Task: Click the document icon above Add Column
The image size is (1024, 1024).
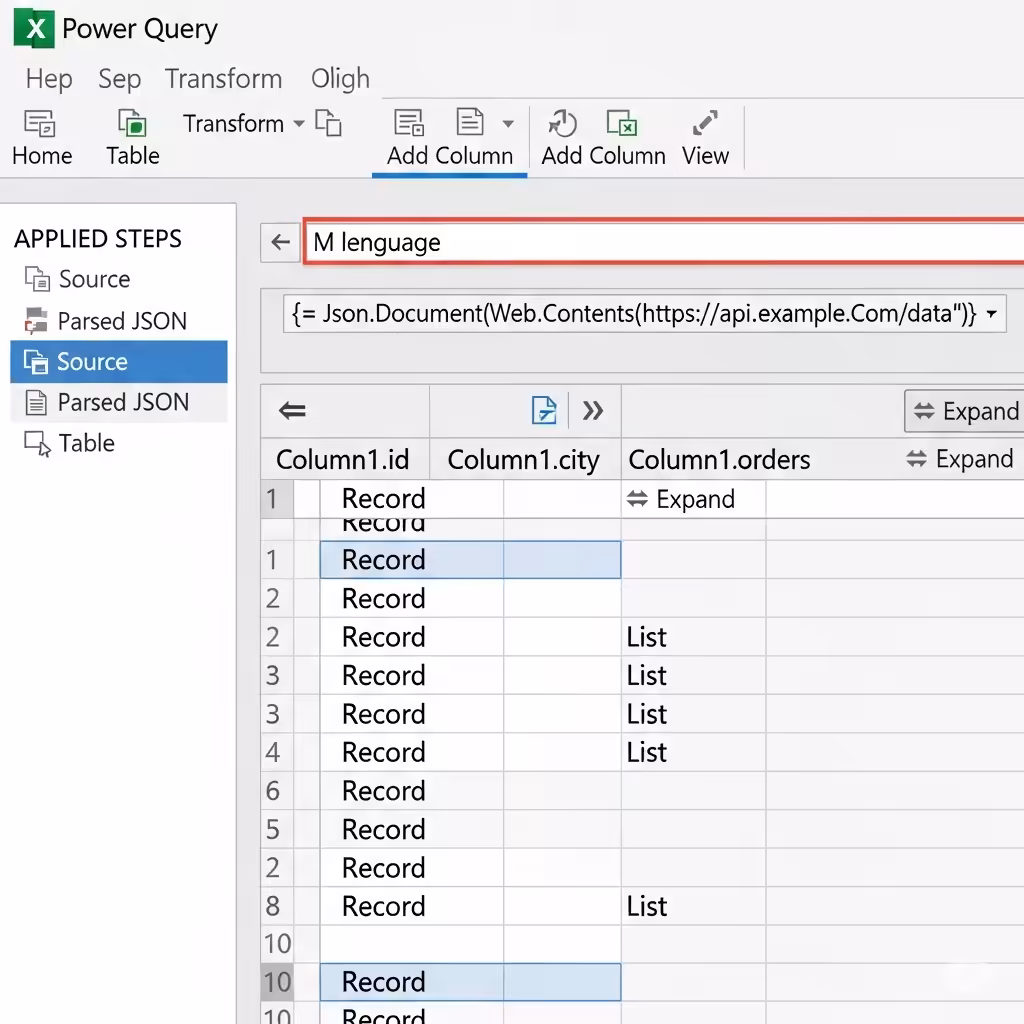Action: pos(470,122)
